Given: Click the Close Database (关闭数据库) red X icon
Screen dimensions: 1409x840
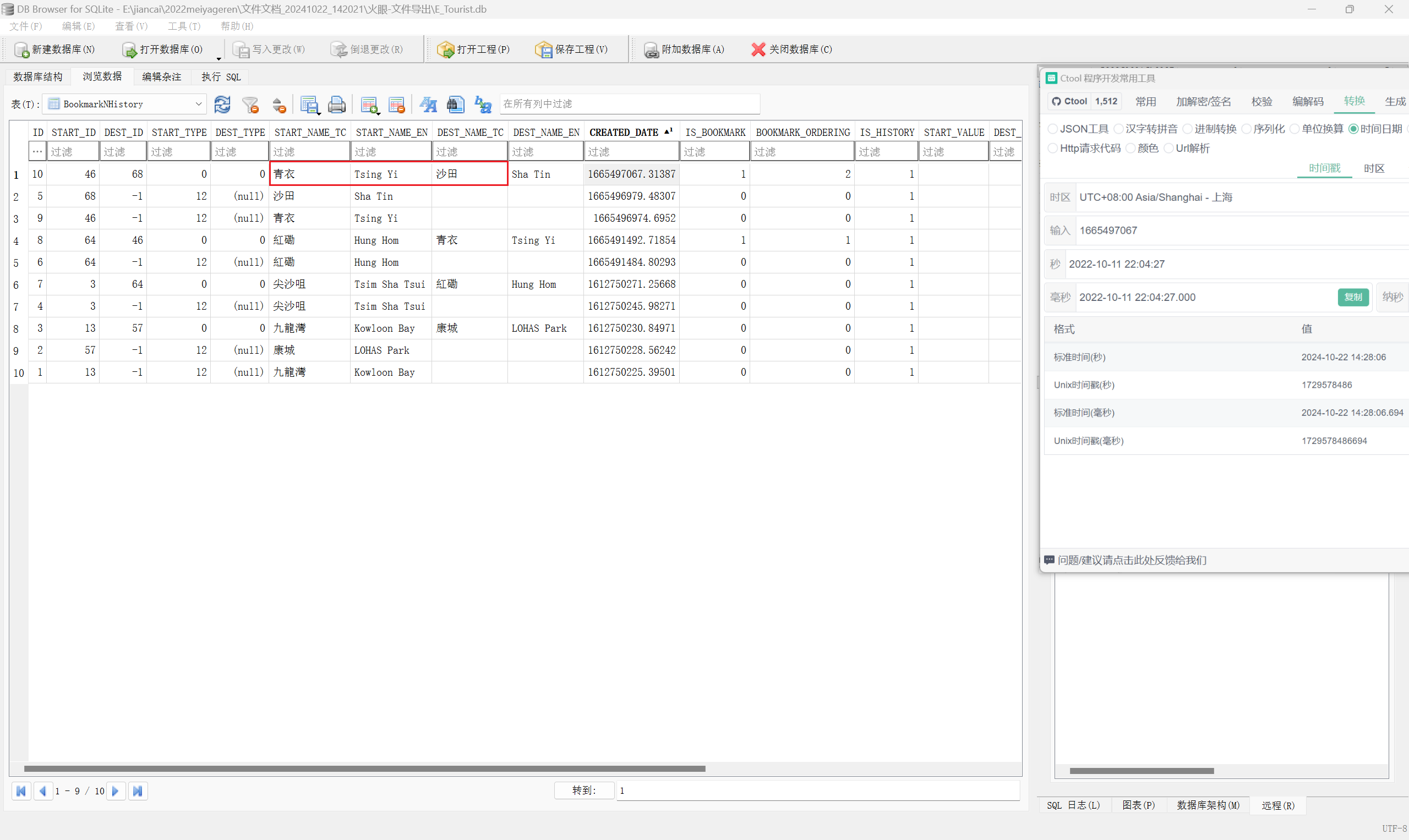Looking at the screenshot, I should (x=758, y=50).
